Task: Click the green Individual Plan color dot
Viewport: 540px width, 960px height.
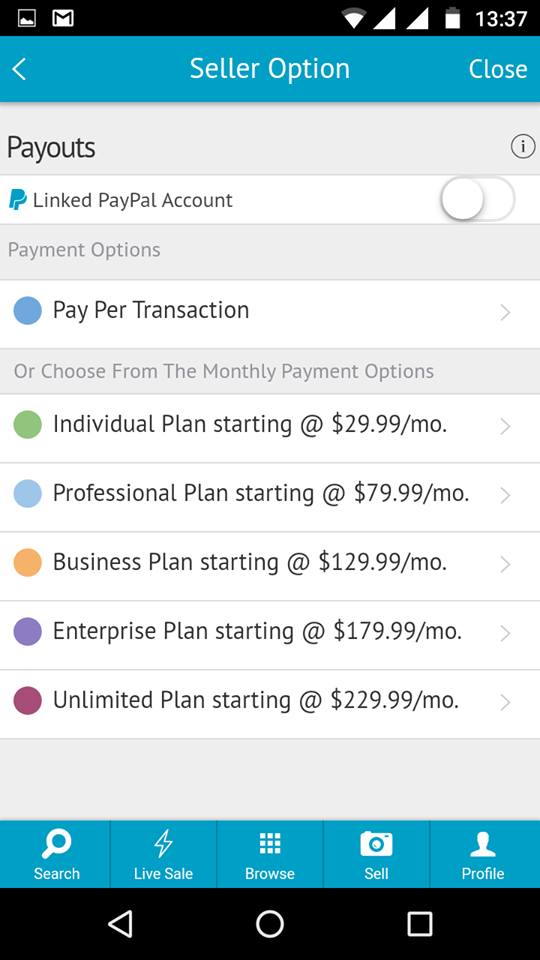Action: pyautogui.click(x=28, y=424)
